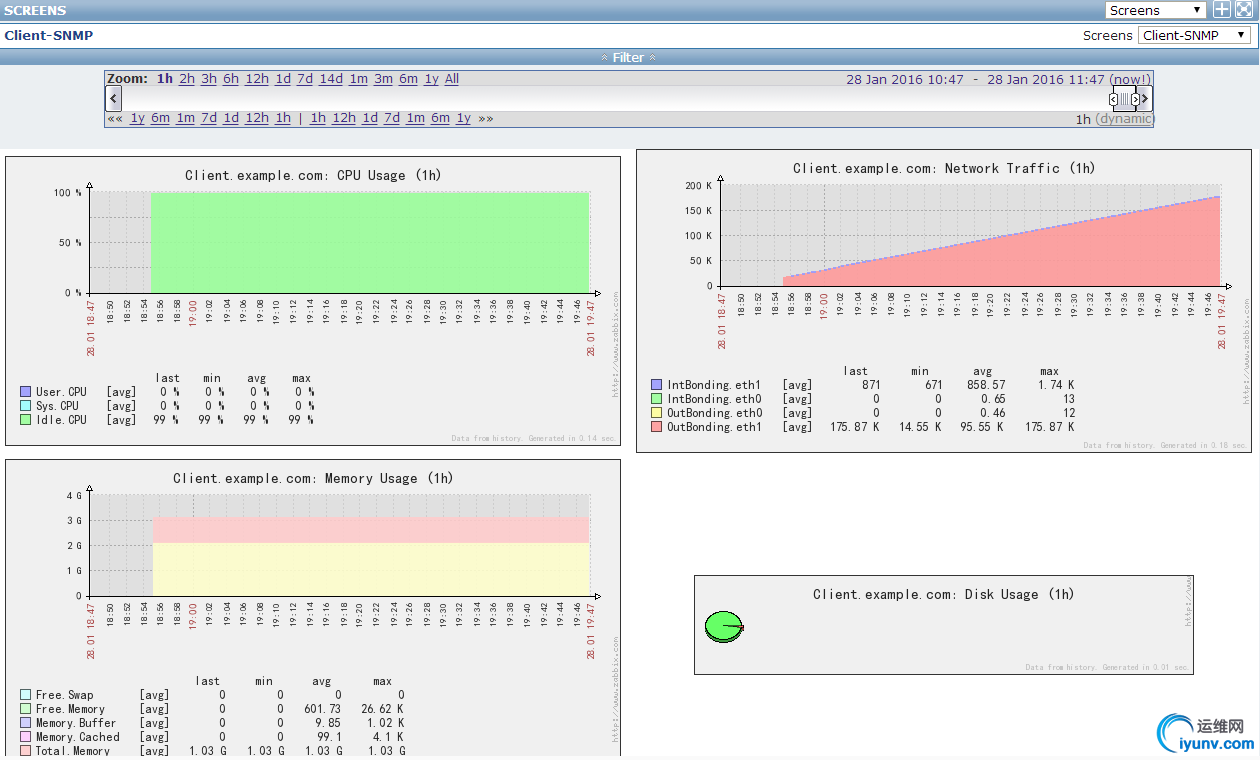Toggle fullscreen mode with the top-right icon

coord(1243,10)
